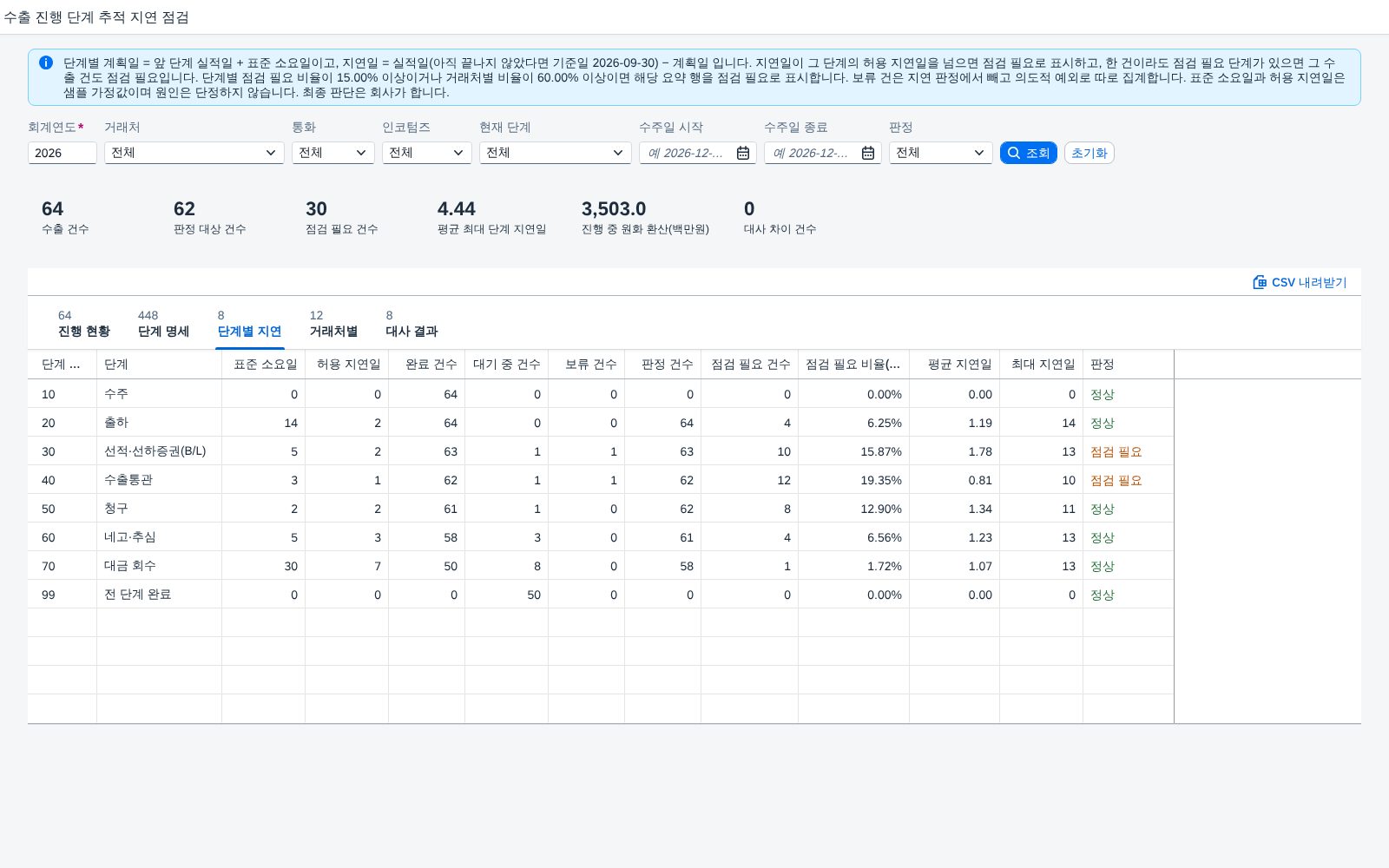Select the 수출통관 stage cell
Image resolution: width=1389 pixels, height=868 pixels.
tap(160, 480)
